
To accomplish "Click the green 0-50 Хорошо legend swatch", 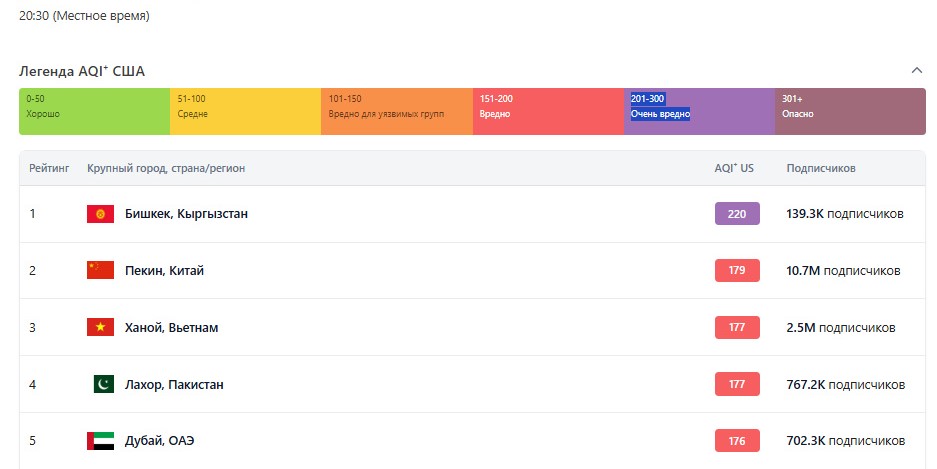I will coord(94,111).
